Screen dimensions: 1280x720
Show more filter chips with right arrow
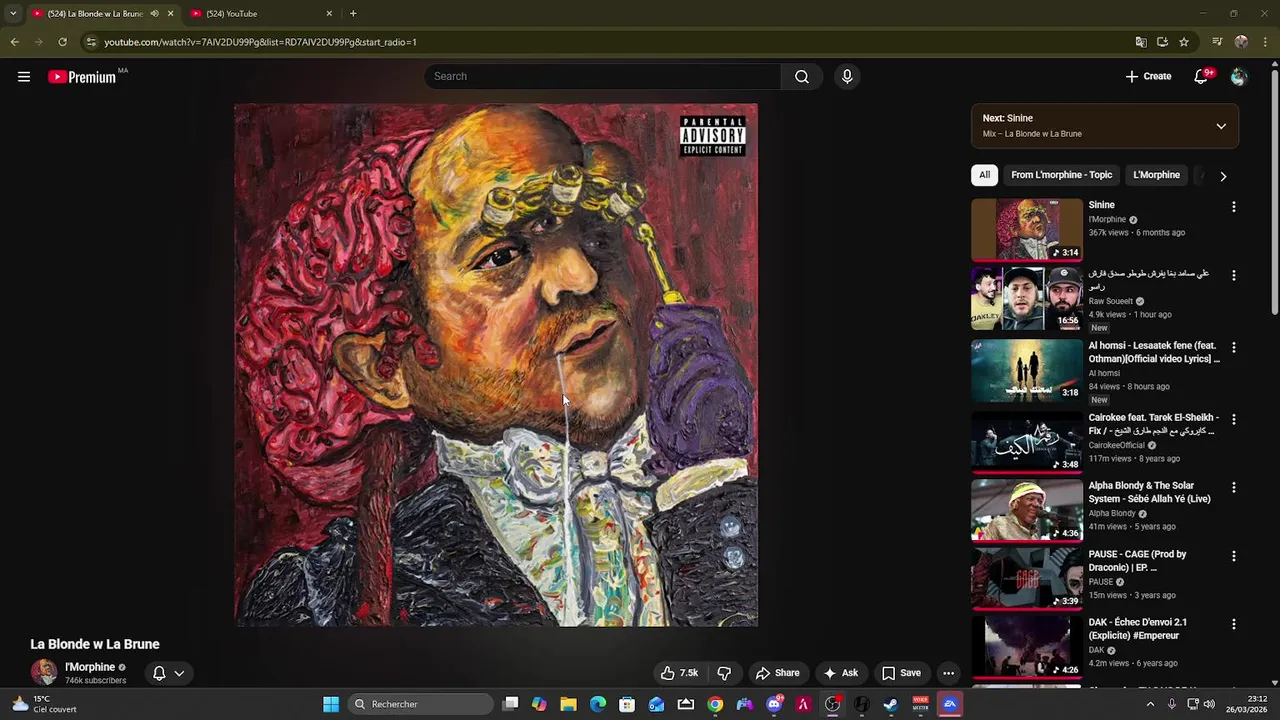1222,176
